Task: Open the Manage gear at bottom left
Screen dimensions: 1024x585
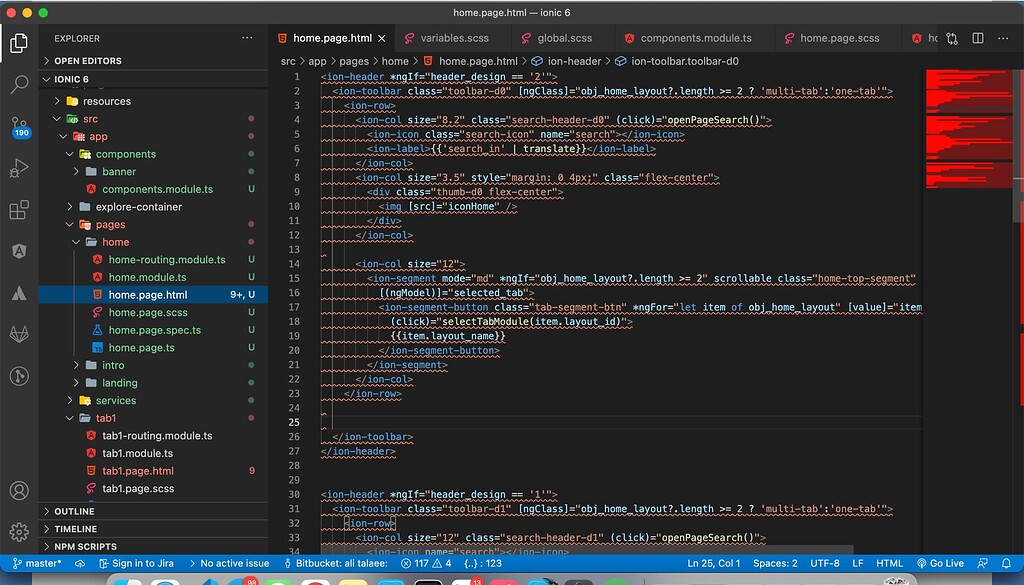Action: 18,533
